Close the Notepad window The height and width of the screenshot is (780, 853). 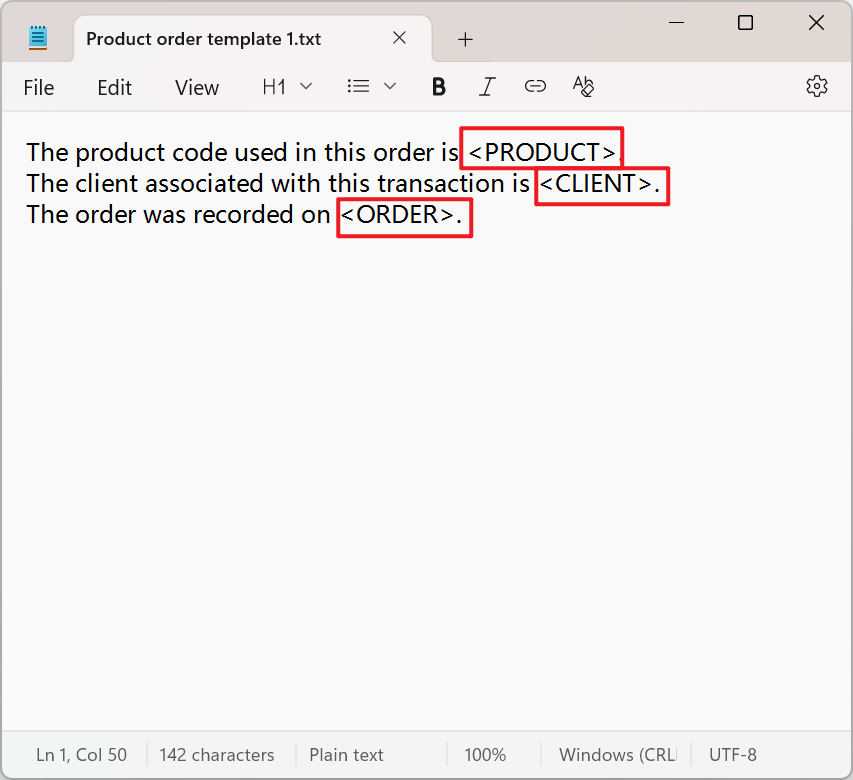click(816, 22)
